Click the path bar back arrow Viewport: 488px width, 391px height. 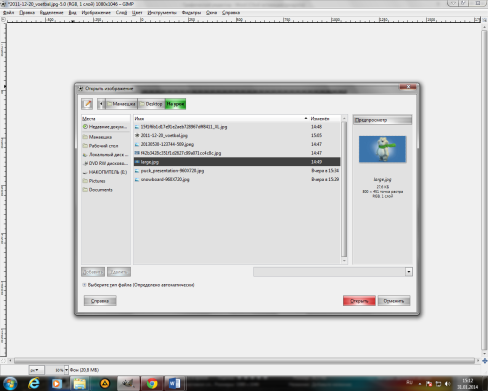[x=101, y=104]
